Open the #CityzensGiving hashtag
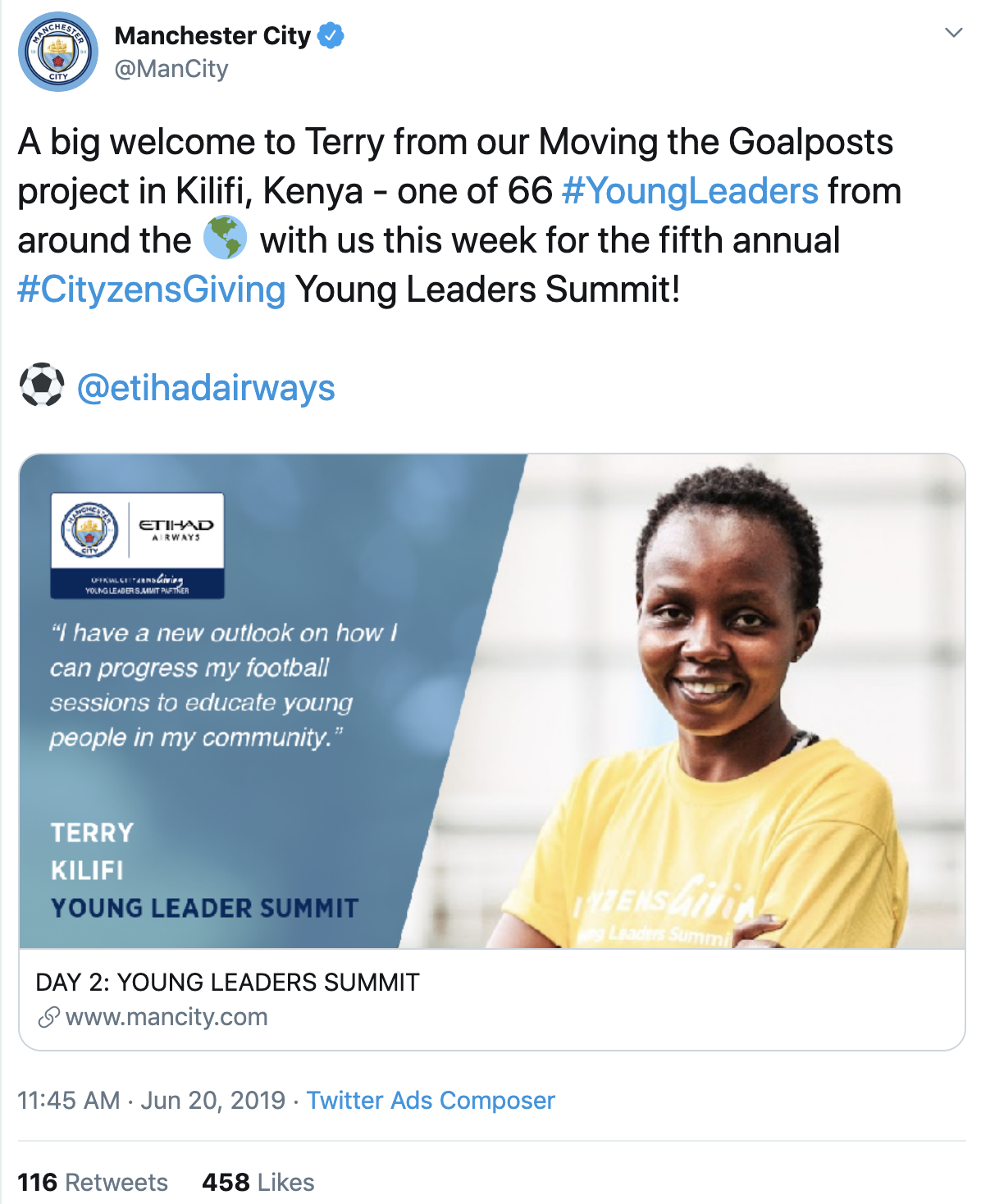 click(152, 290)
